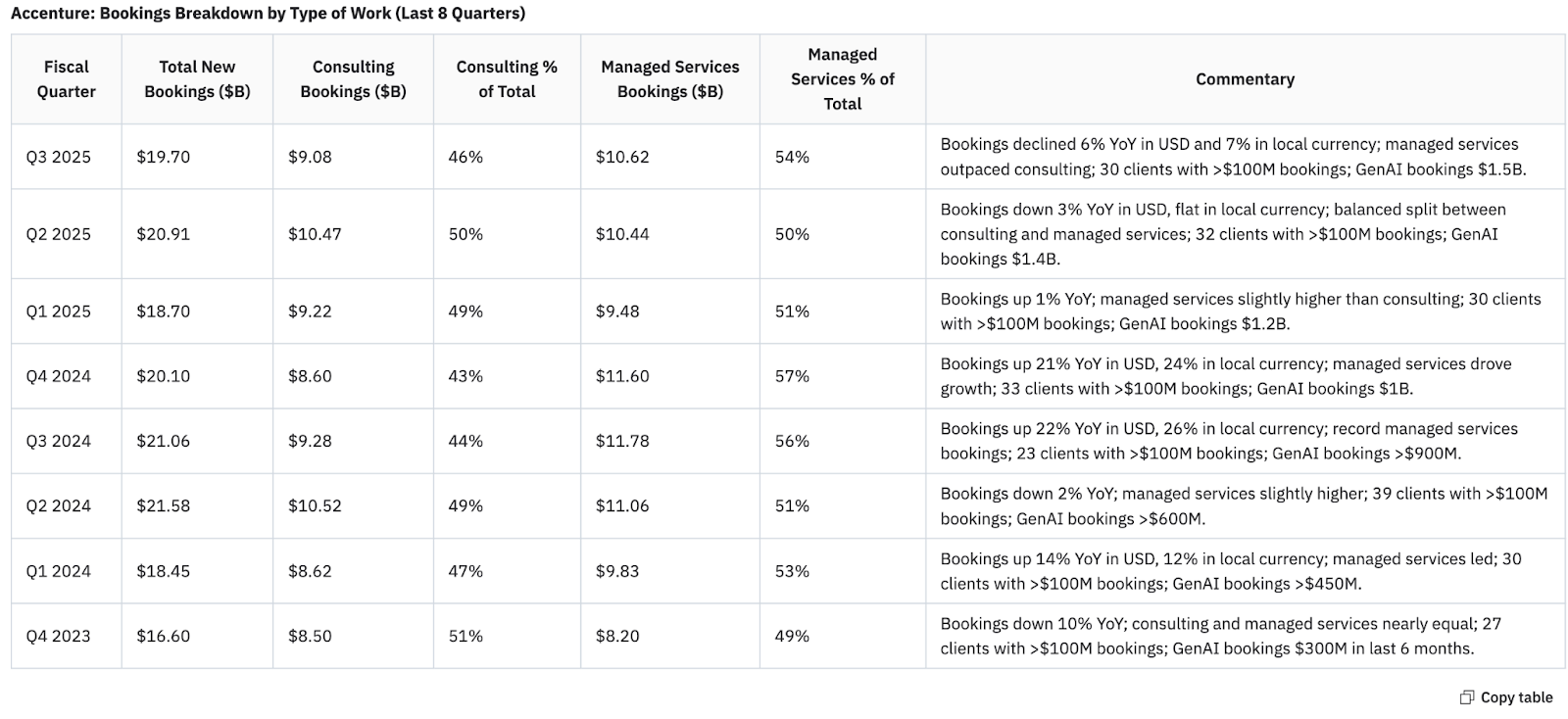Click the commentary mentioning 39 clients
The height and width of the screenshot is (719, 1568).
coord(1244,505)
